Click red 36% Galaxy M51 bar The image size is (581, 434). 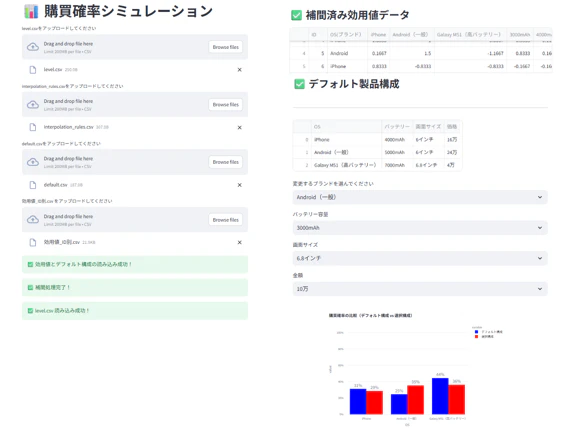coord(456,399)
